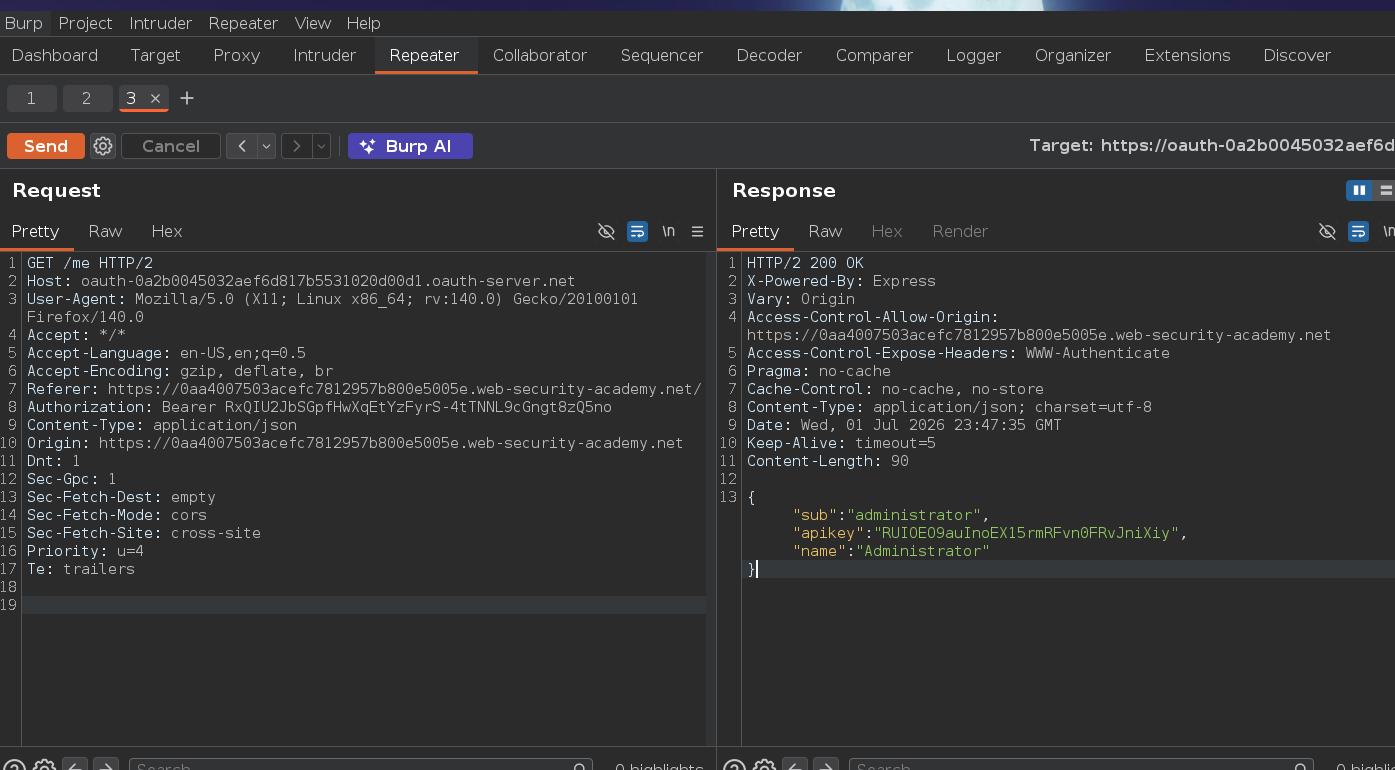Toggle hidden characters in Response pane
Viewport: 1395px width, 770px height.
[x=1327, y=231]
